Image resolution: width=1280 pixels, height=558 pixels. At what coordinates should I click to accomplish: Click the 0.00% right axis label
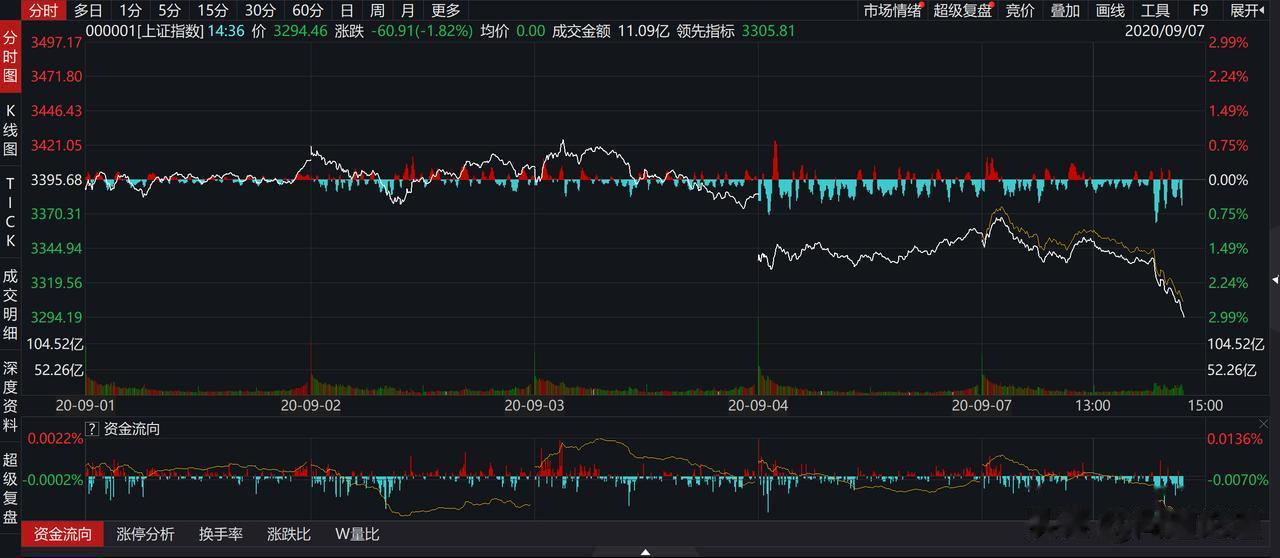[x=1228, y=180]
